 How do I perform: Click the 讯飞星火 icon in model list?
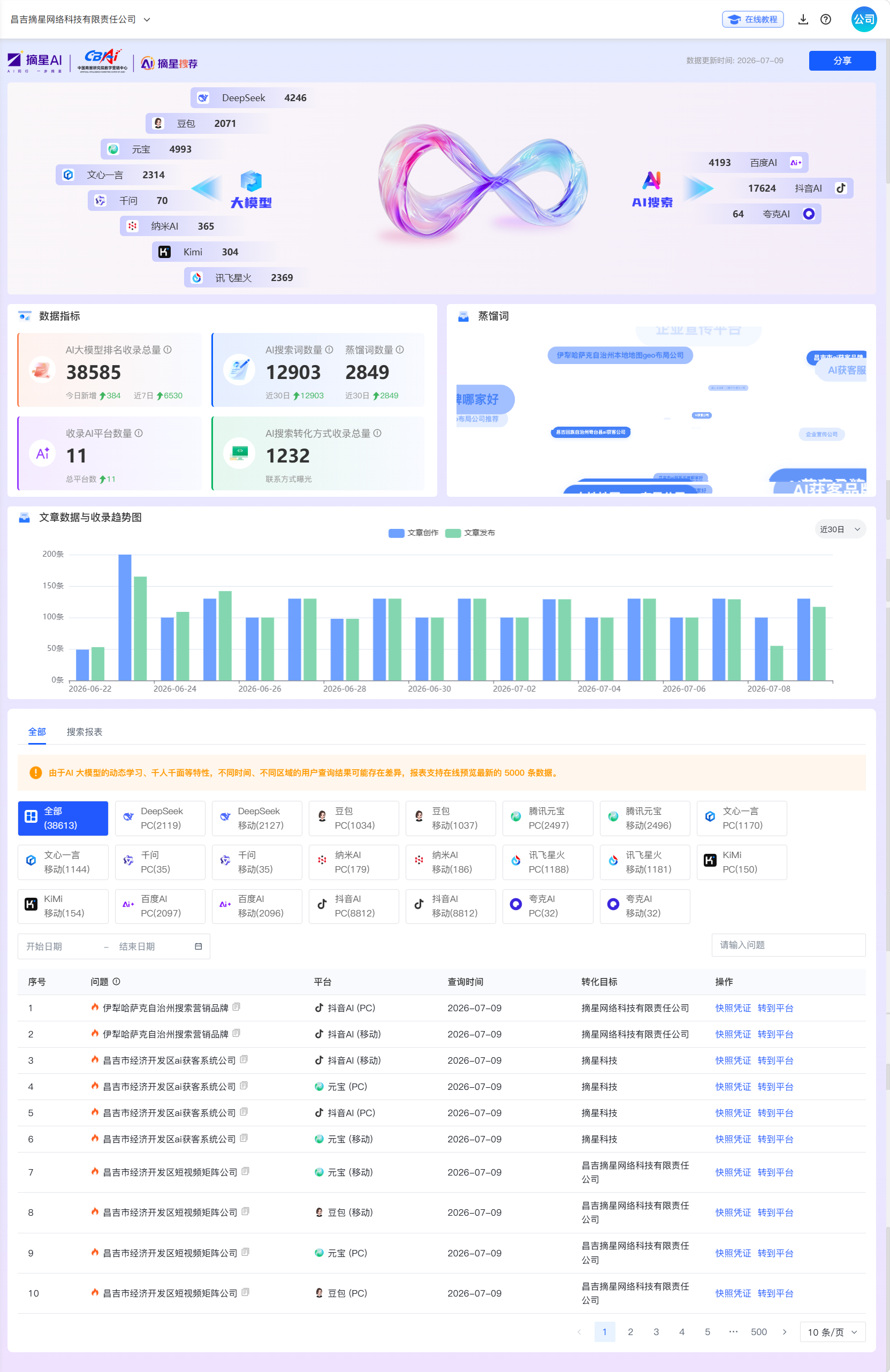pyautogui.click(x=196, y=278)
